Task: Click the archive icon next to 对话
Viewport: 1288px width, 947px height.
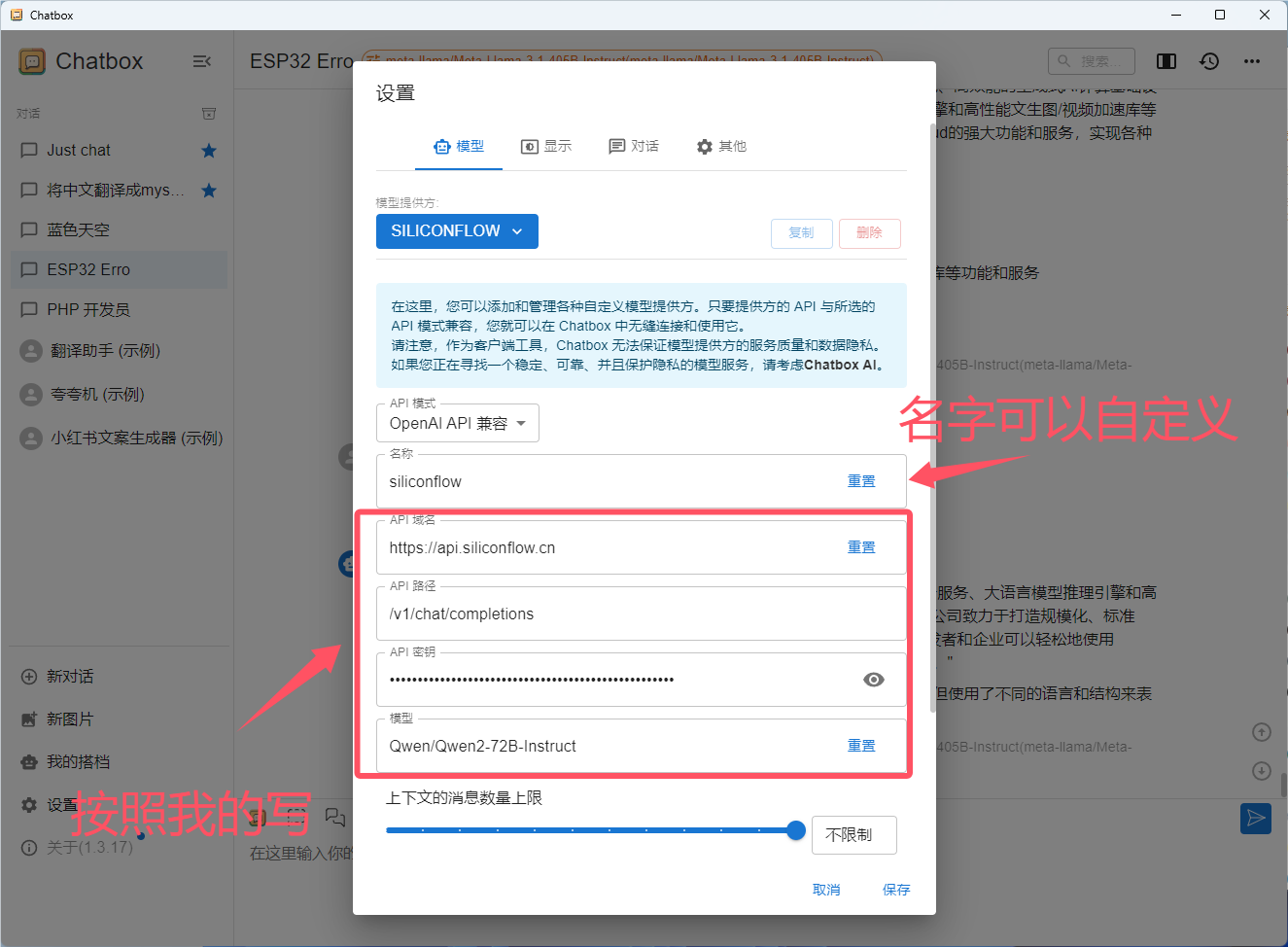Action: pos(209,114)
